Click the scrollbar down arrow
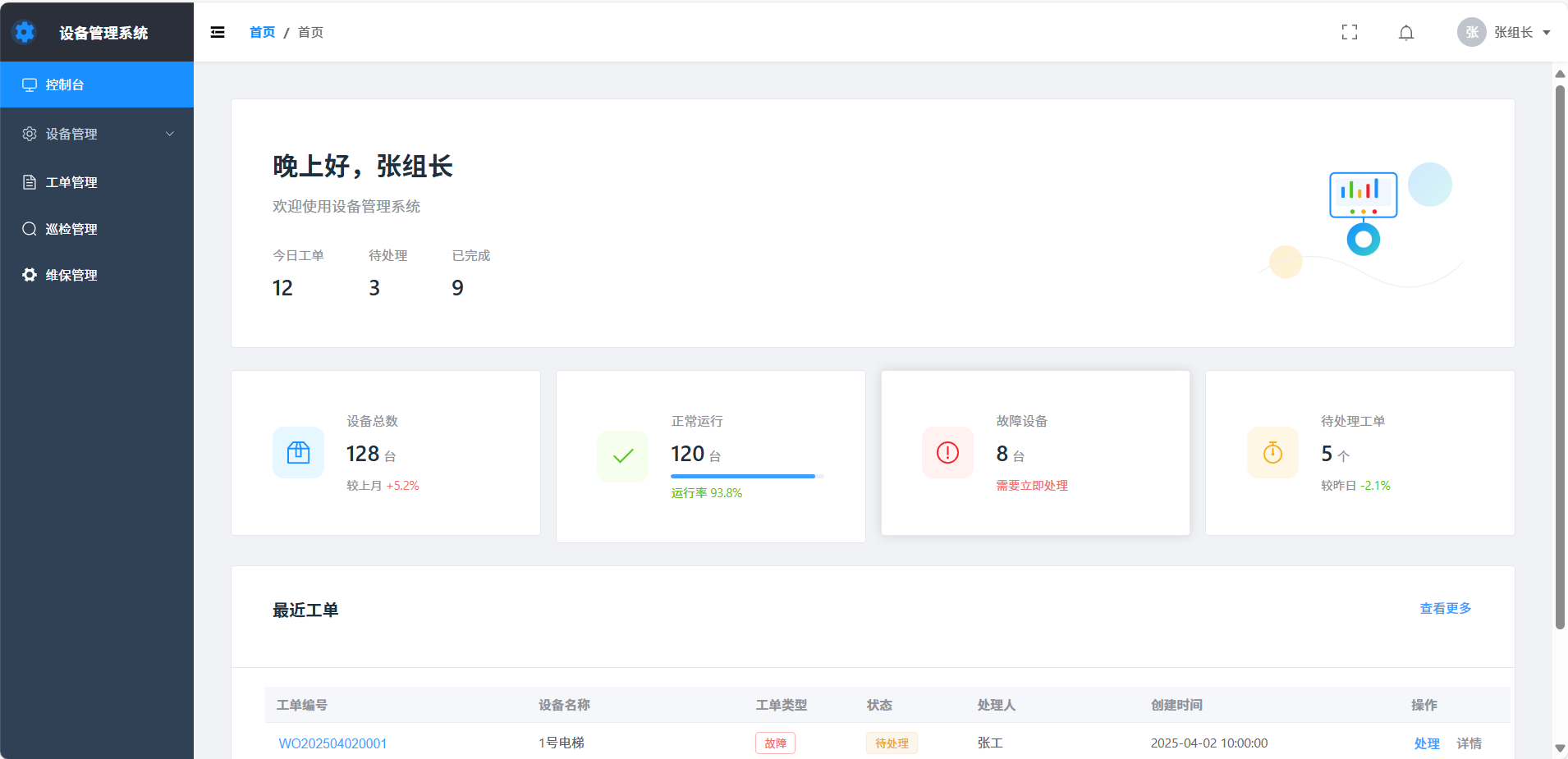Image resolution: width=1568 pixels, height=759 pixels. [1560, 748]
